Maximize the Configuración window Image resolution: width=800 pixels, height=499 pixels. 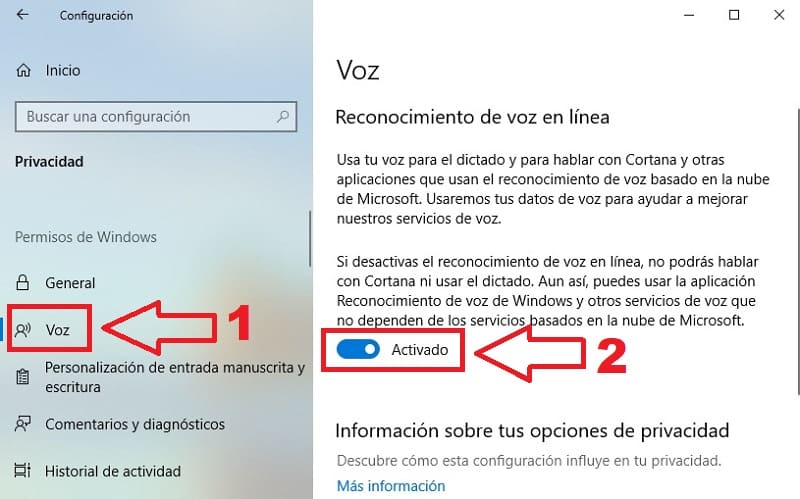tap(734, 15)
